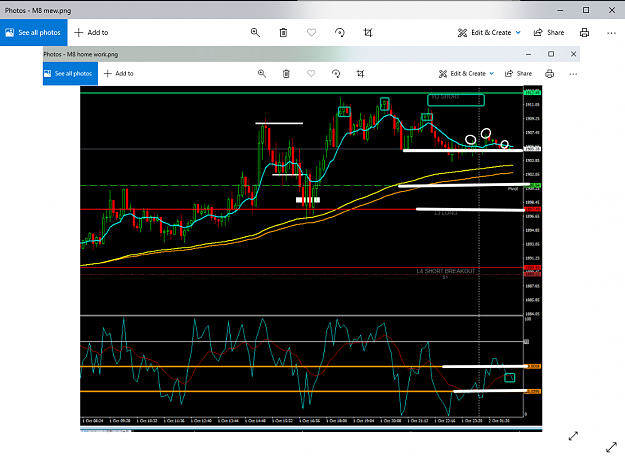Viewport: 625px width, 458px height.
Task: Open the print icon in the top toolbar
Action: [584, 33]
